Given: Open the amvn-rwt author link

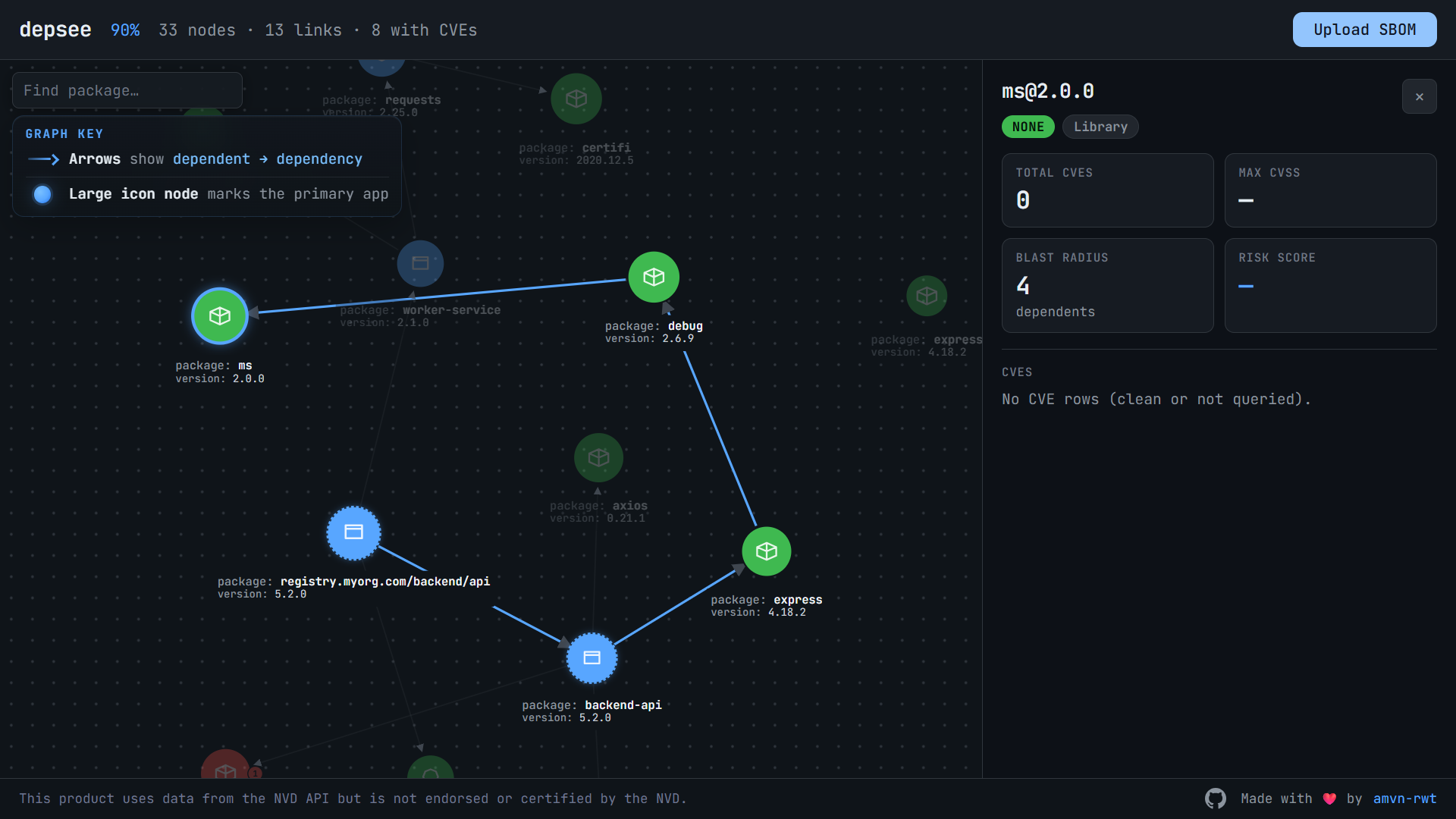Looking at the screenshot, I should [x=1404, y=799].
